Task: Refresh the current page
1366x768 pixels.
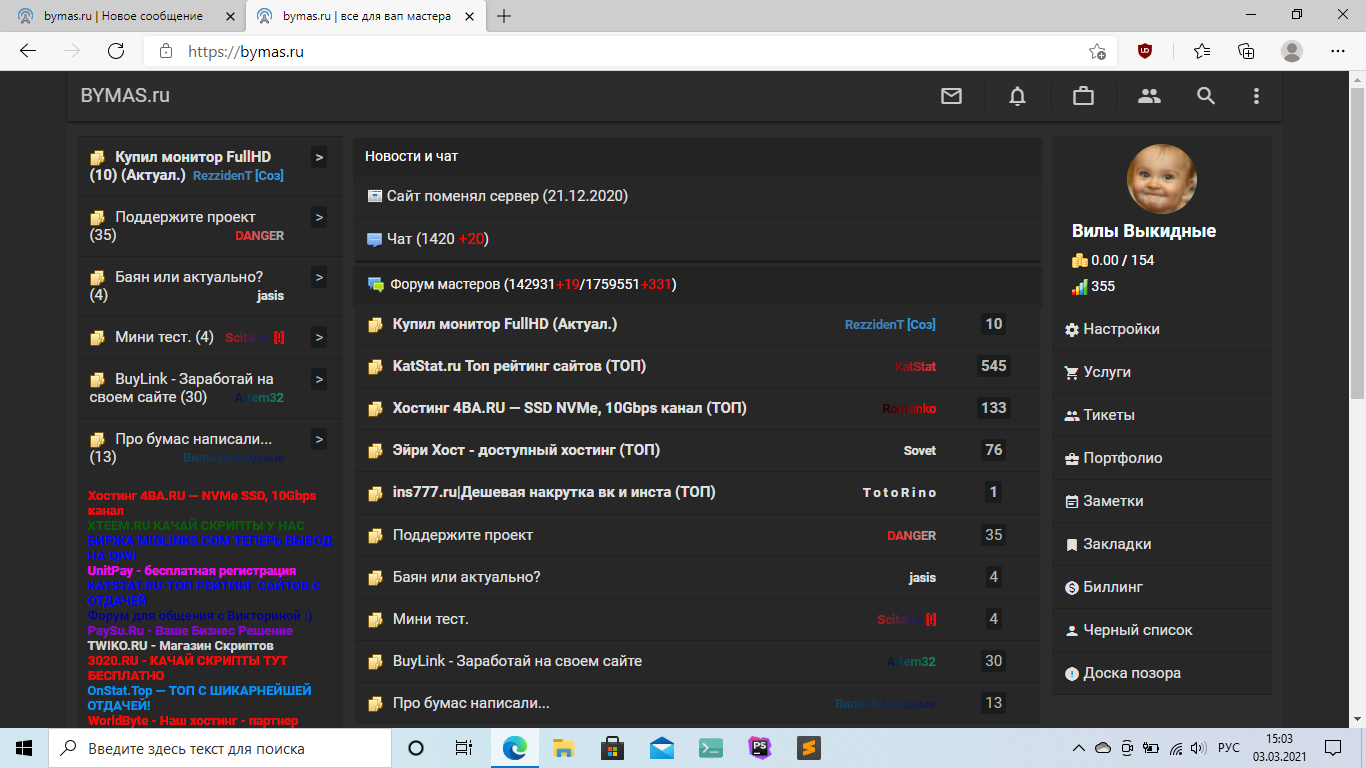Action: (x=116, y=51)
